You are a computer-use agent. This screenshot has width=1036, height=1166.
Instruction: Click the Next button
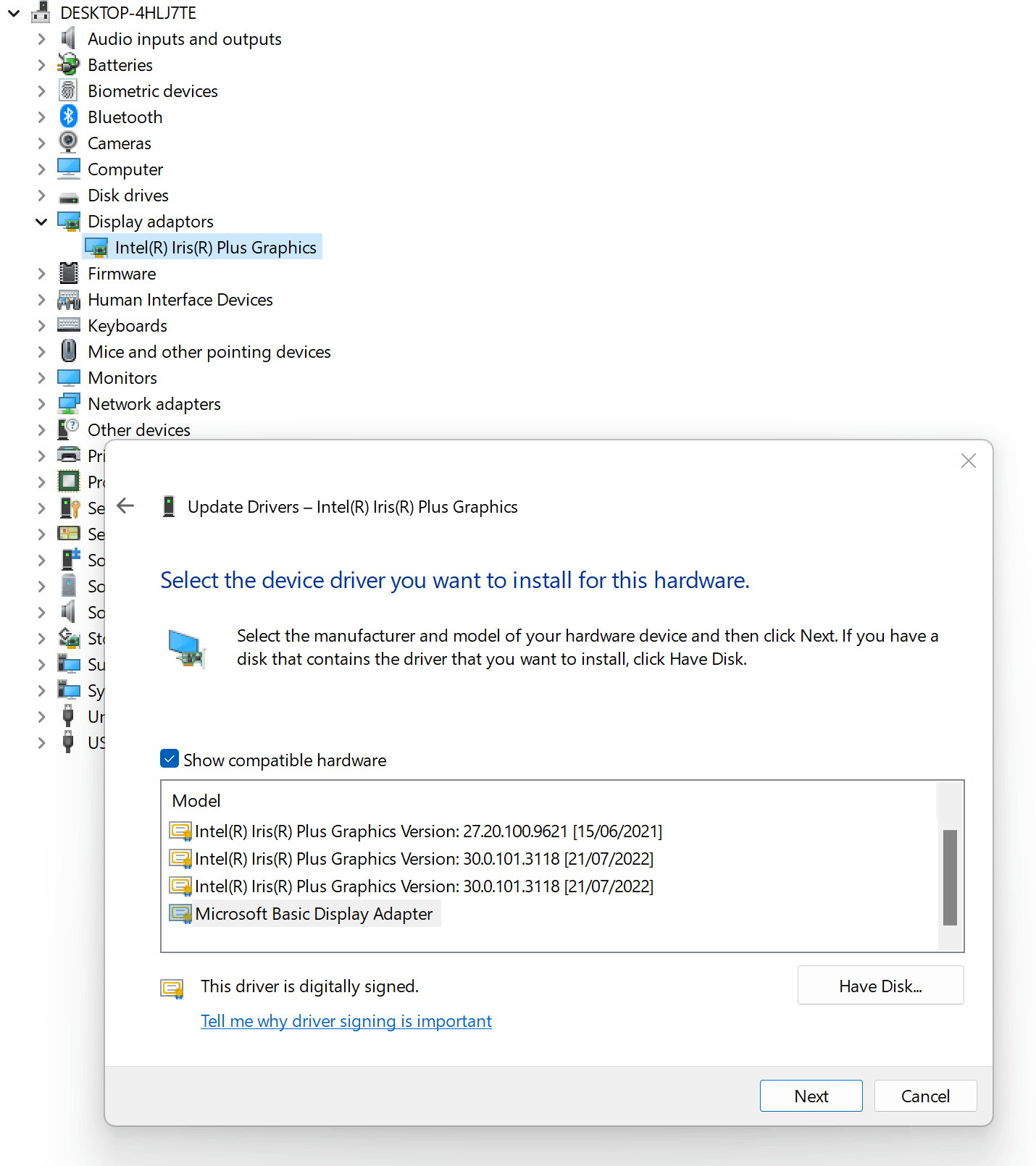tap(811, 1096)
